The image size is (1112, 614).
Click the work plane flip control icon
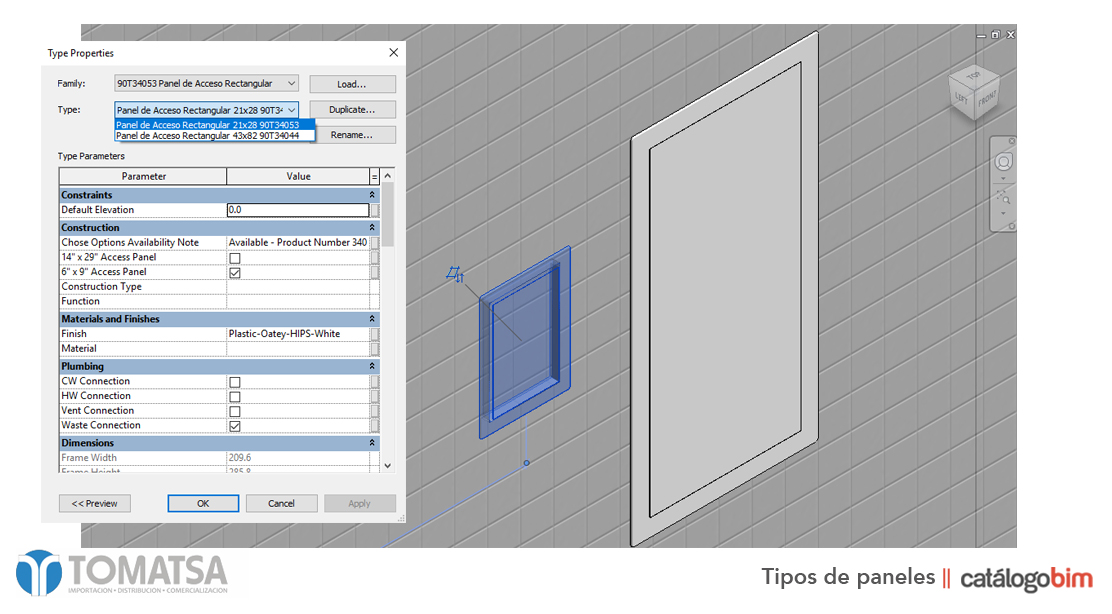[x=456, y=275]
